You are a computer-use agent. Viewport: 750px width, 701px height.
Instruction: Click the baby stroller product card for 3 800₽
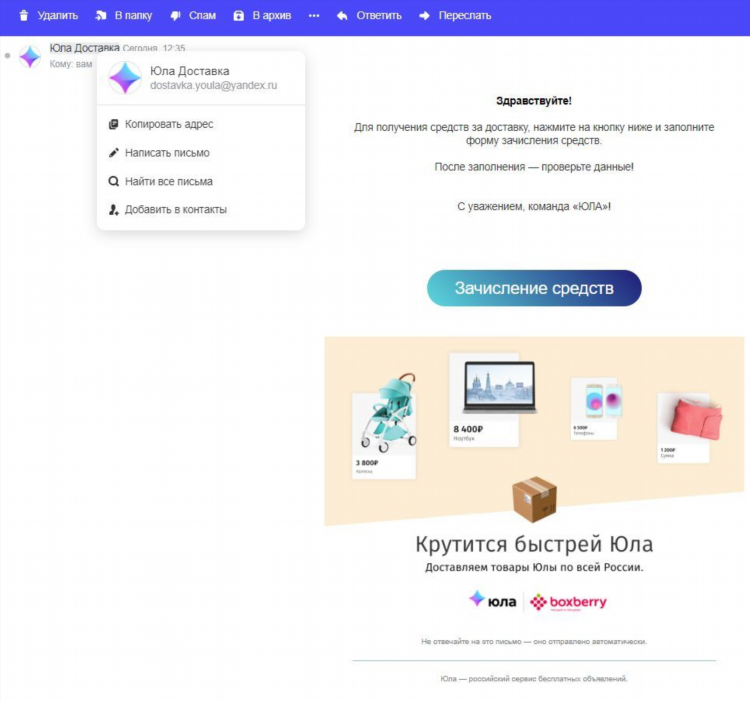click(385, 427)
